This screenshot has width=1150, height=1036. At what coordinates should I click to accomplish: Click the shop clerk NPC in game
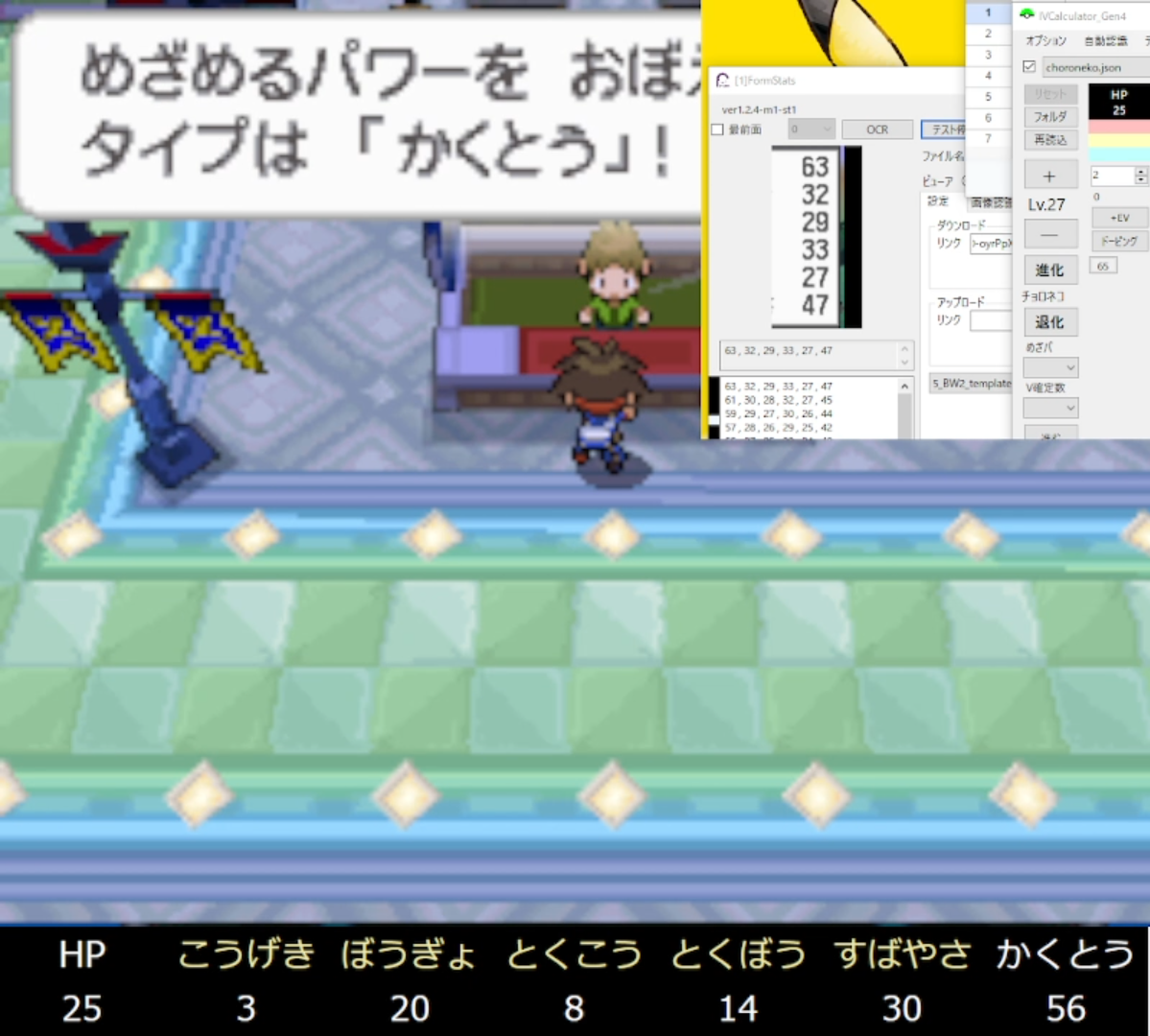tap(615, 275)
